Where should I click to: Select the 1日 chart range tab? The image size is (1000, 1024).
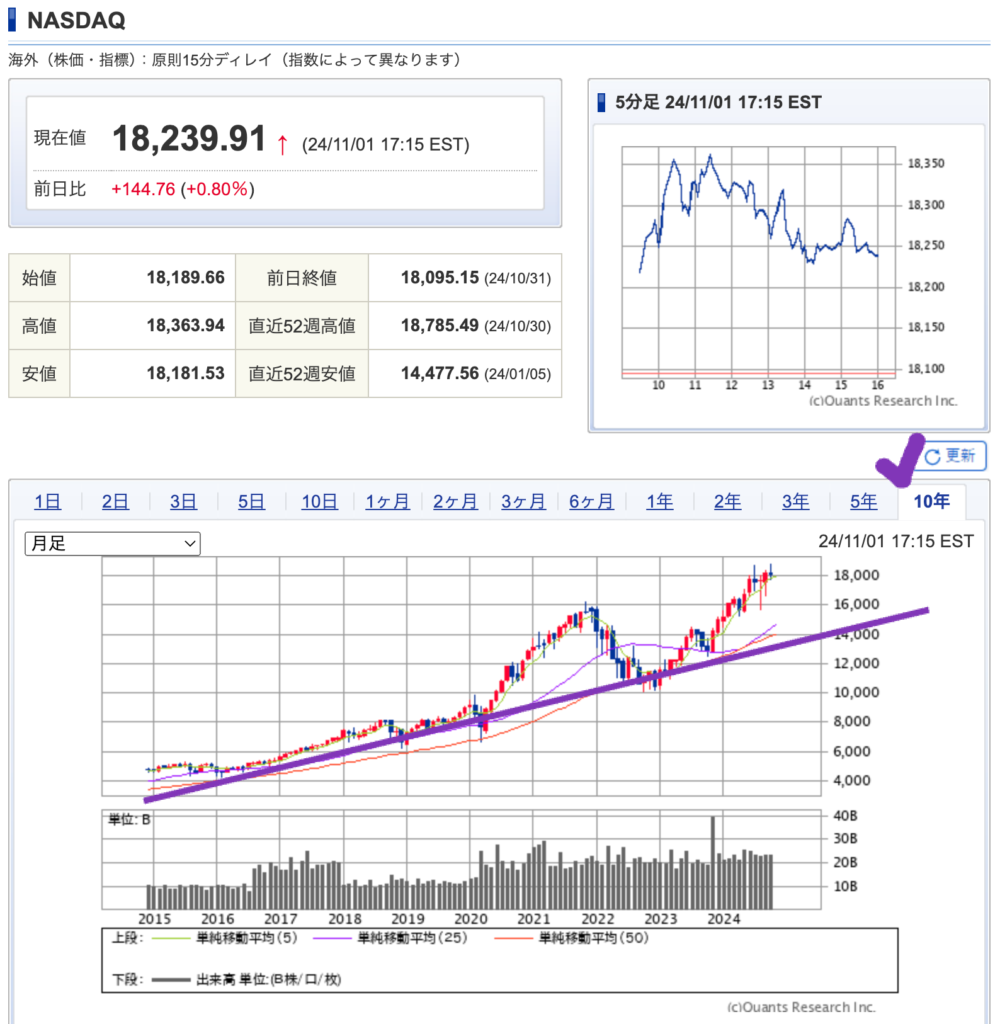(48, 502)
